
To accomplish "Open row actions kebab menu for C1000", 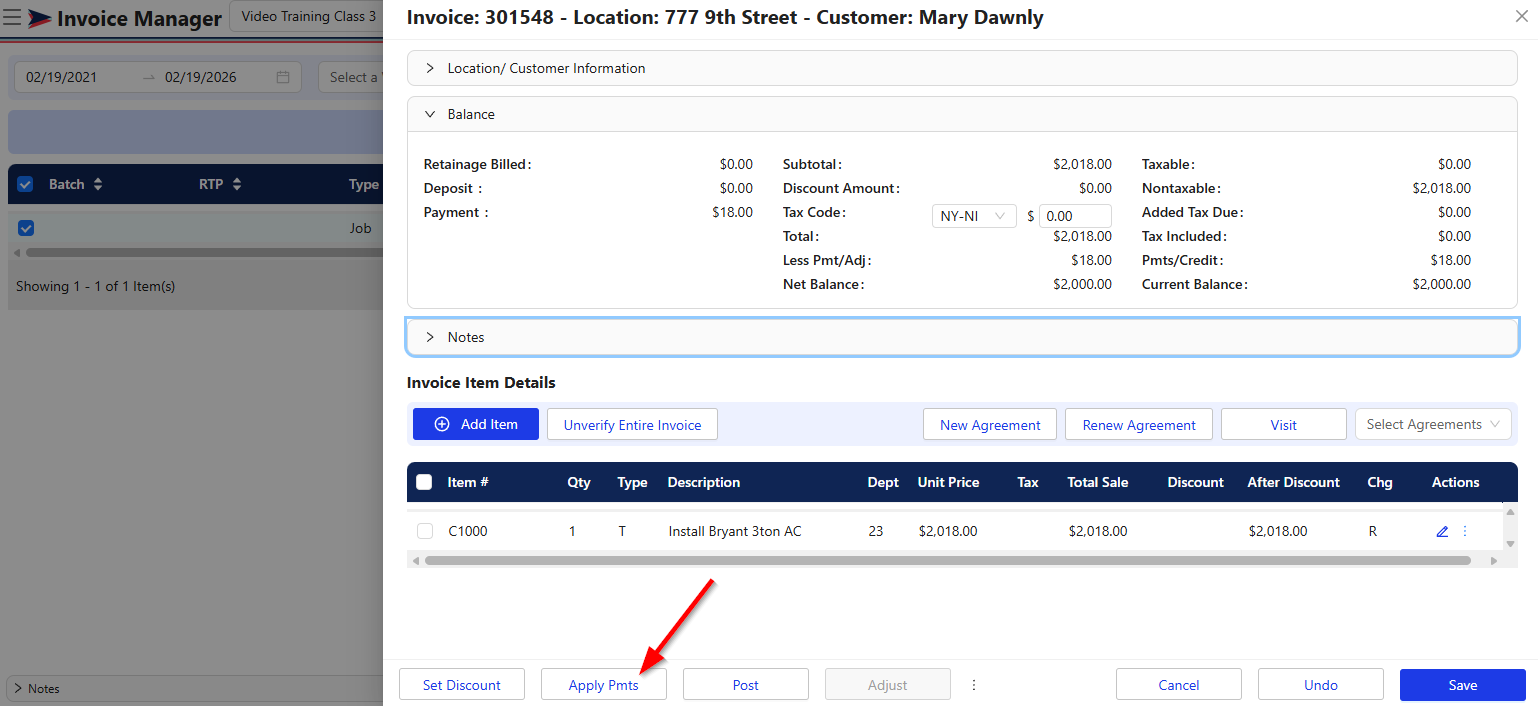I will [x=1465, y=532].
